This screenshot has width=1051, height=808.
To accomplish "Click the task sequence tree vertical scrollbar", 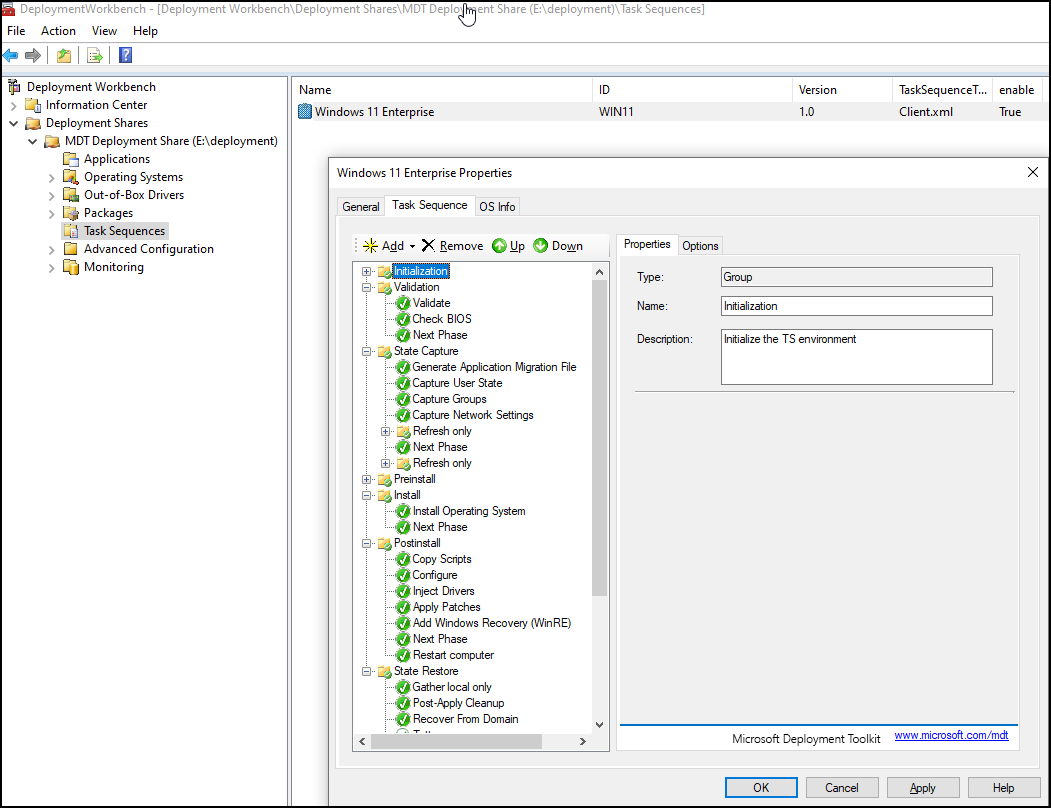I will [x=600, y=440].
